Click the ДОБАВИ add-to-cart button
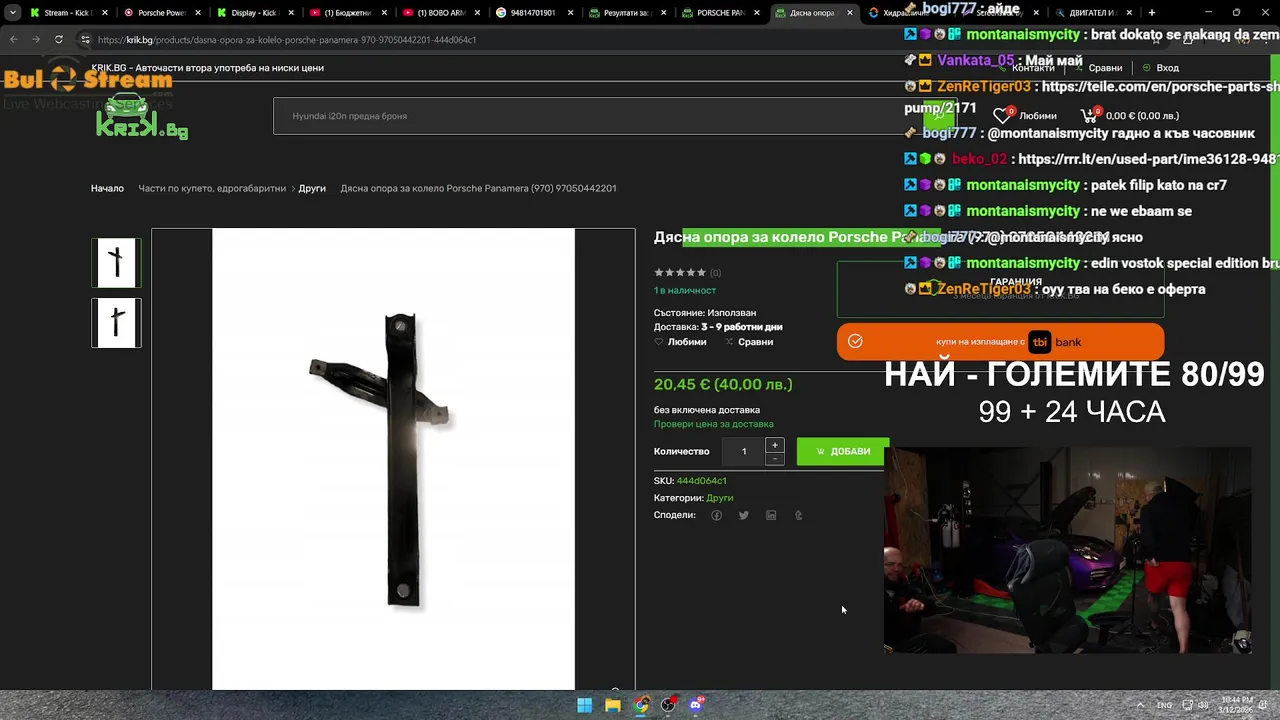Image resolution: width=1280 pixels, height=720 pixels. [842, 452]
